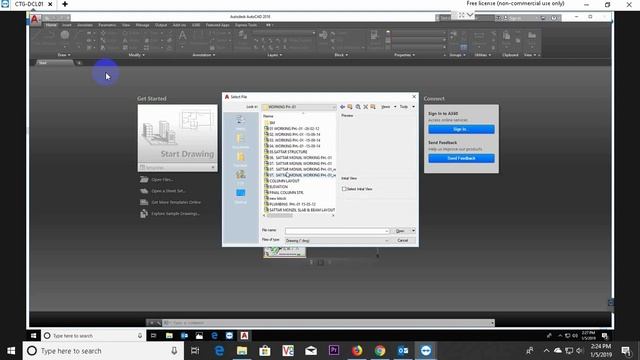Open the Views menu in Select File dialog
This screenshot has width=640, height=360.
[x=388, y=107]
